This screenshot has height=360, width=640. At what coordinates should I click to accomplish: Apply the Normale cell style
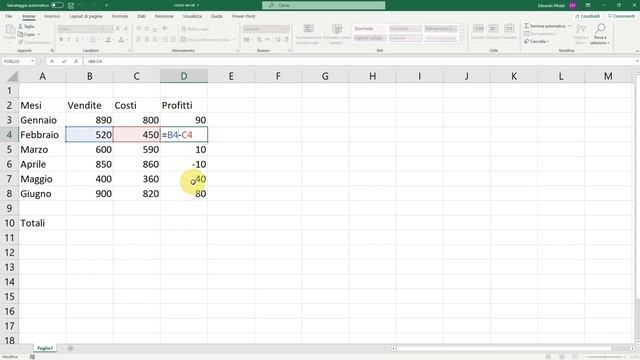coord(369,29)
